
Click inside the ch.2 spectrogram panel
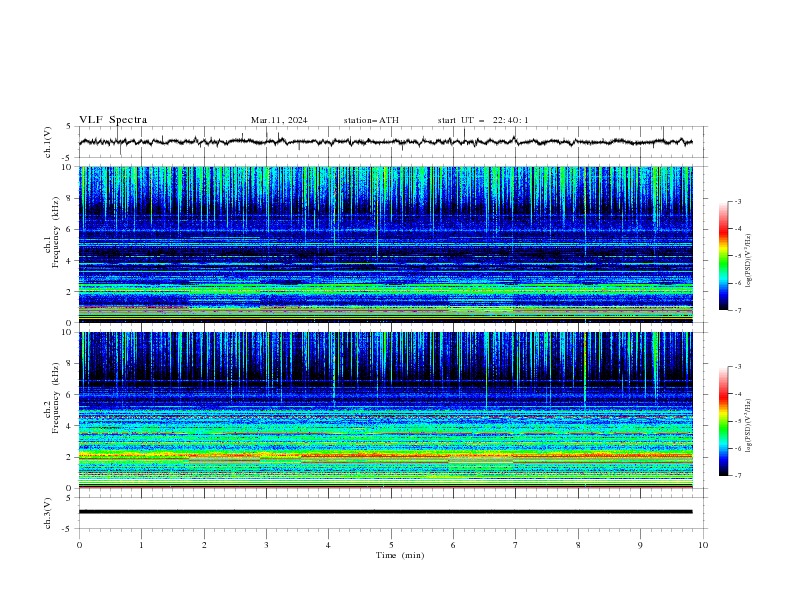pyautogui.click(x=385, y=410)
